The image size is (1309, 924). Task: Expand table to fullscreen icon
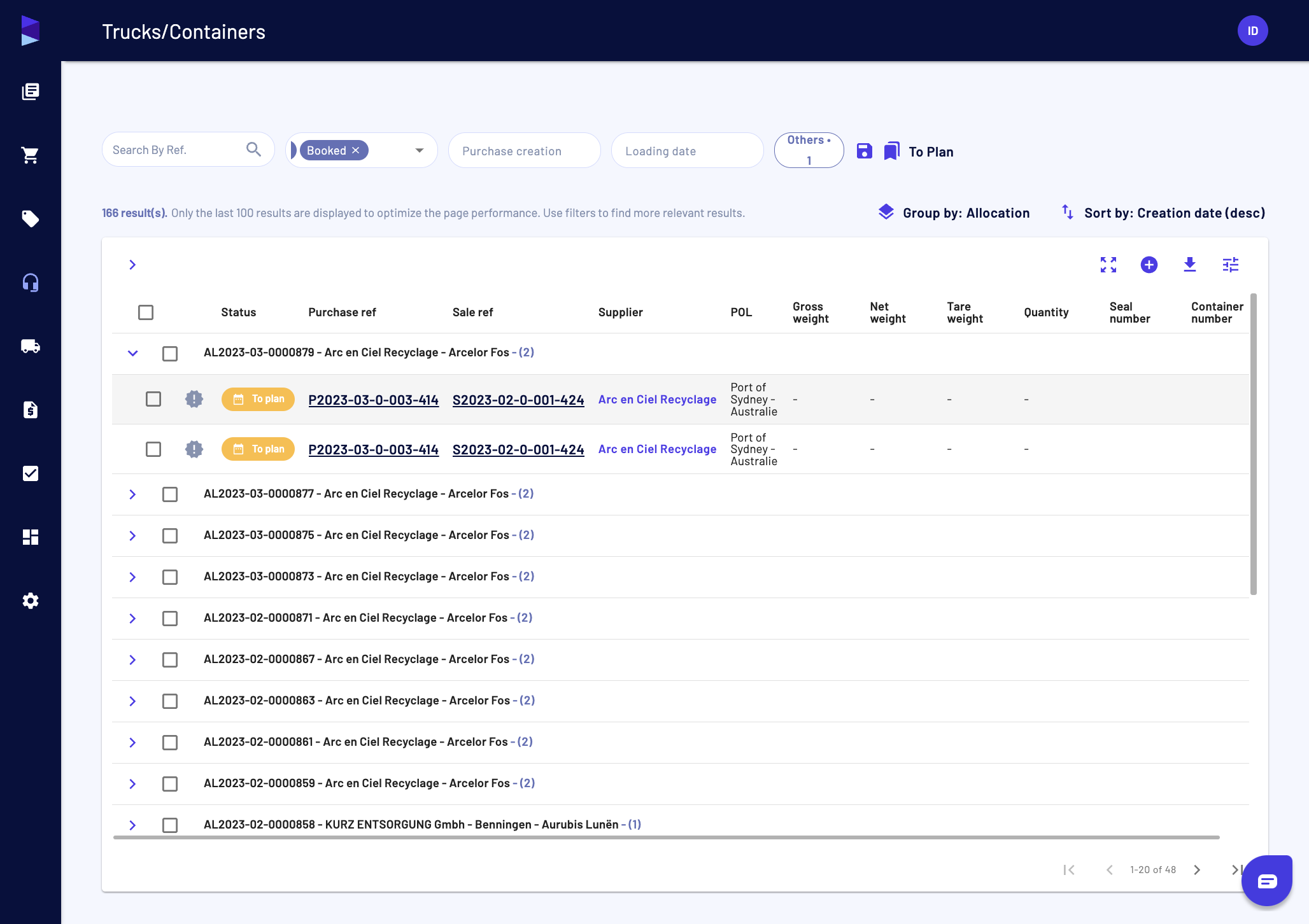[x=1108, y=265]
